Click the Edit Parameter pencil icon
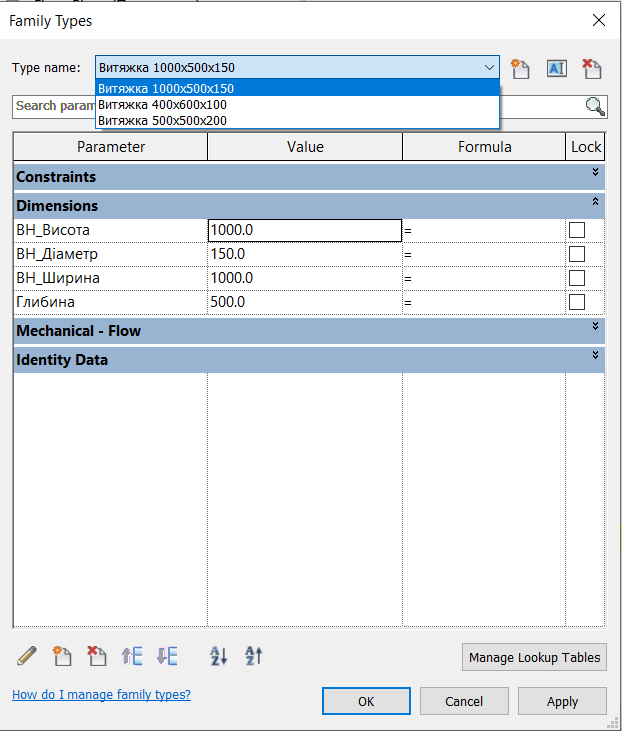The height and width of the screenshot is (731, 622). pyautogui.click(x=27, y=656)
